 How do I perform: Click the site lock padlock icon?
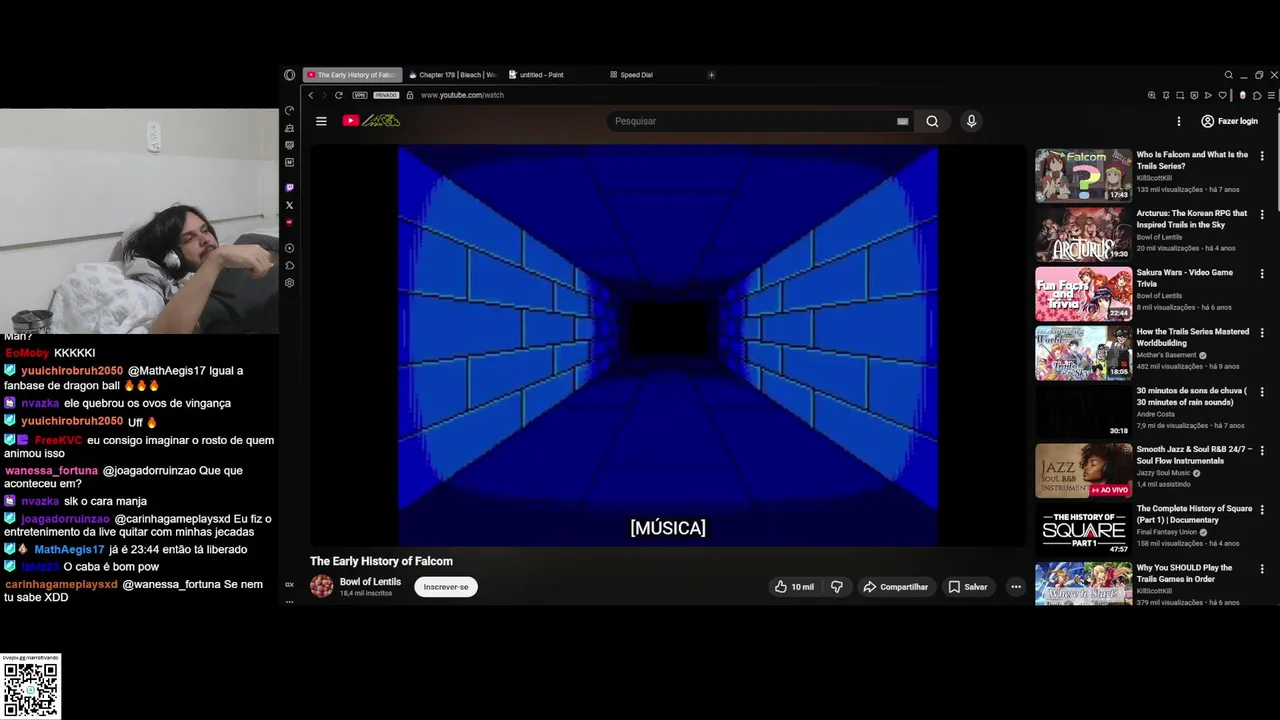point(410,95)
